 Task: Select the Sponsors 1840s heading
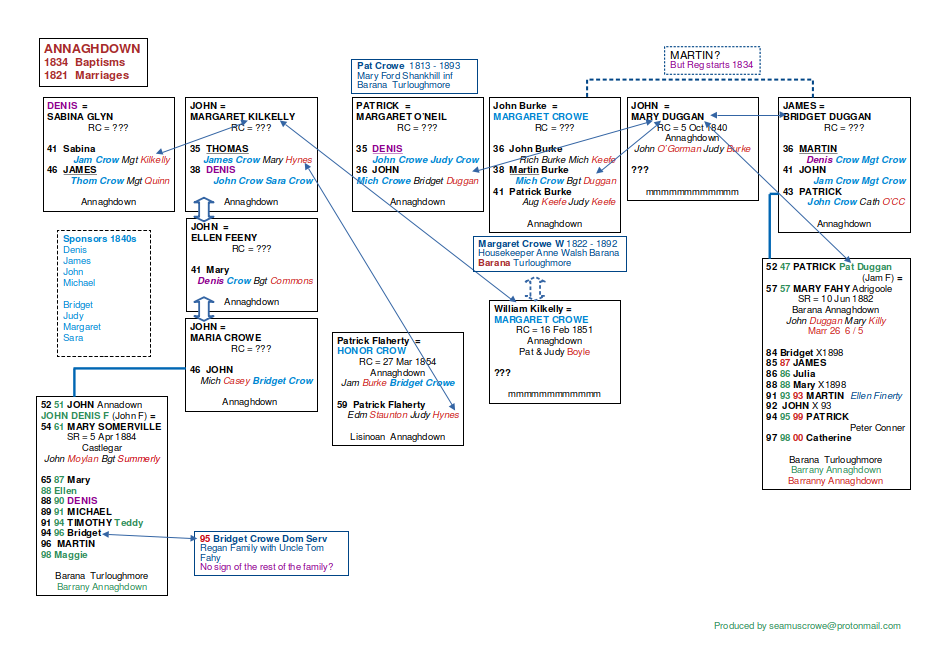[x=99, y=239]
